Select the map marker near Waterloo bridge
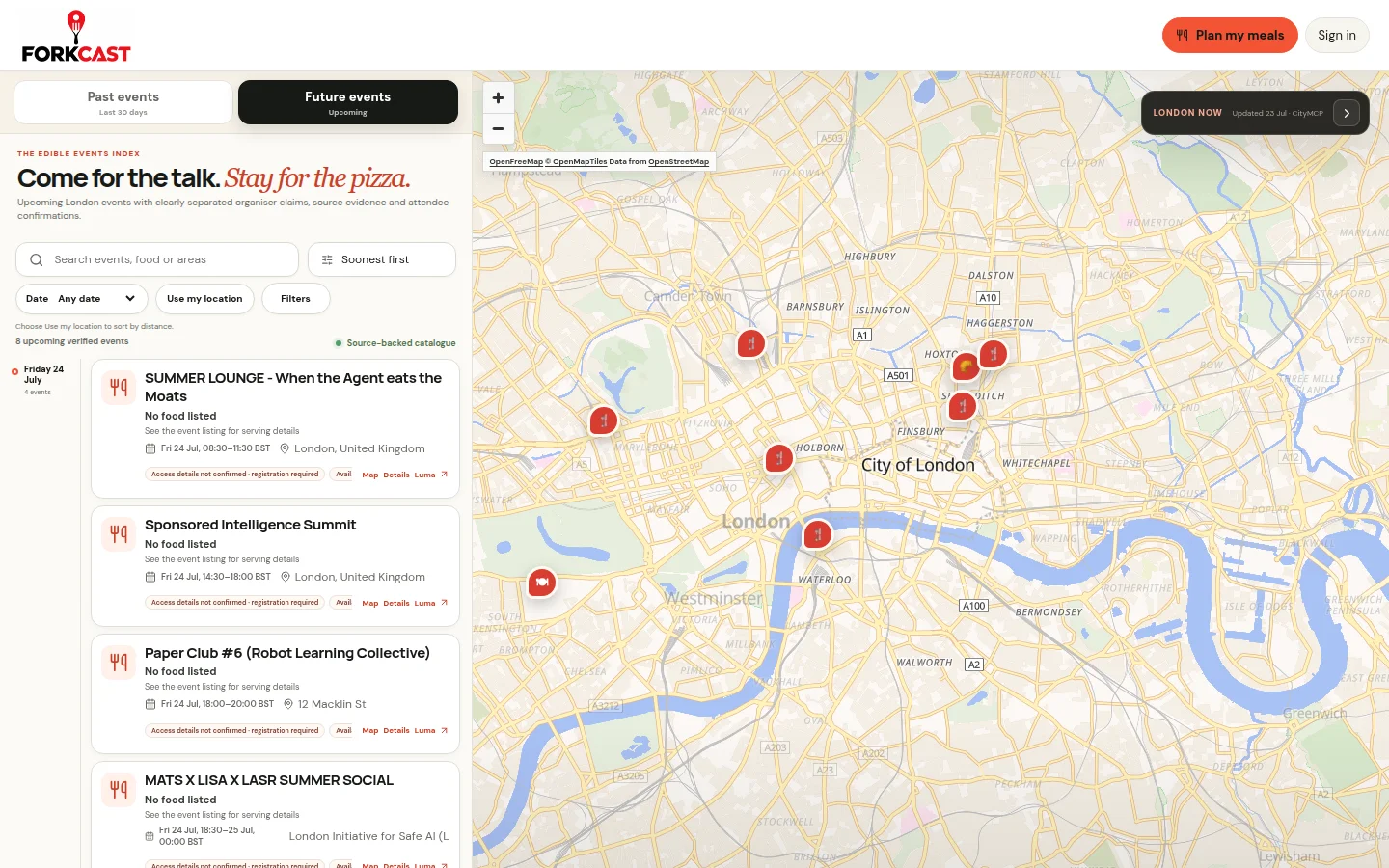The width and height of the screenshot is (1389, 868). [x=818, y=533]
